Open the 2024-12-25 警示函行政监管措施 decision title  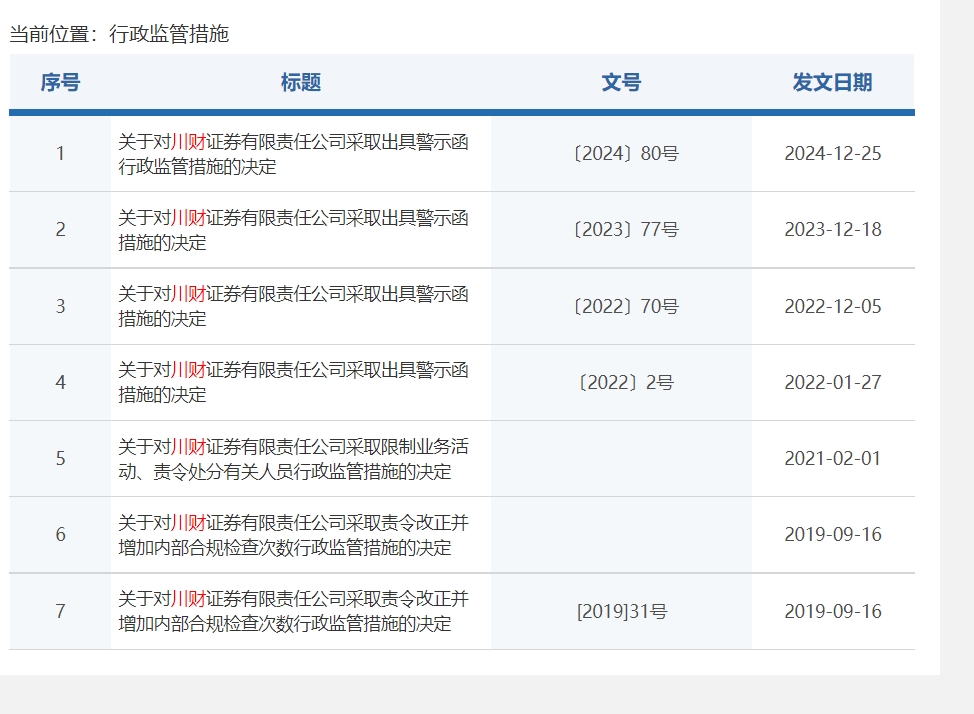(x=293, y=154)
